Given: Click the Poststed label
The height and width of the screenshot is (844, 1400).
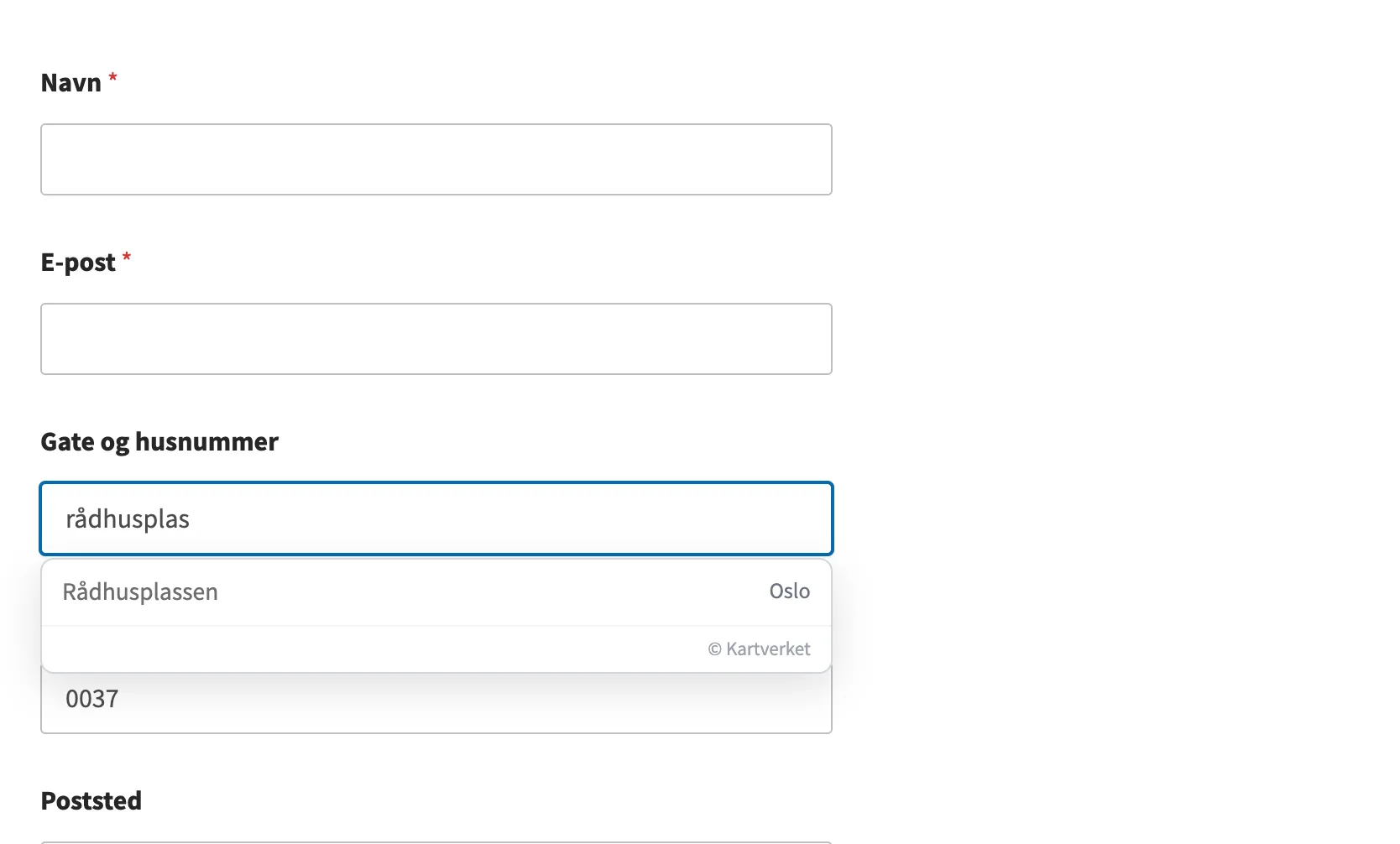Looking at the screenshot, I should [91, 801].
